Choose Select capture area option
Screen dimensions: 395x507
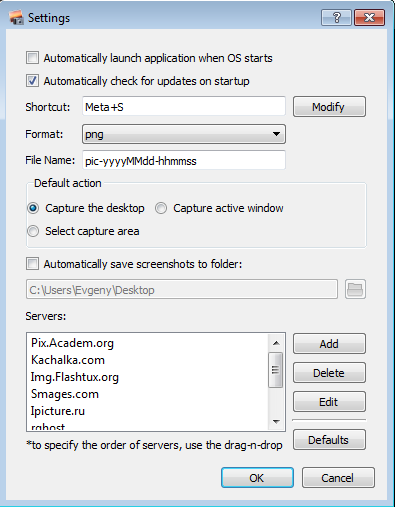[33, 231]
